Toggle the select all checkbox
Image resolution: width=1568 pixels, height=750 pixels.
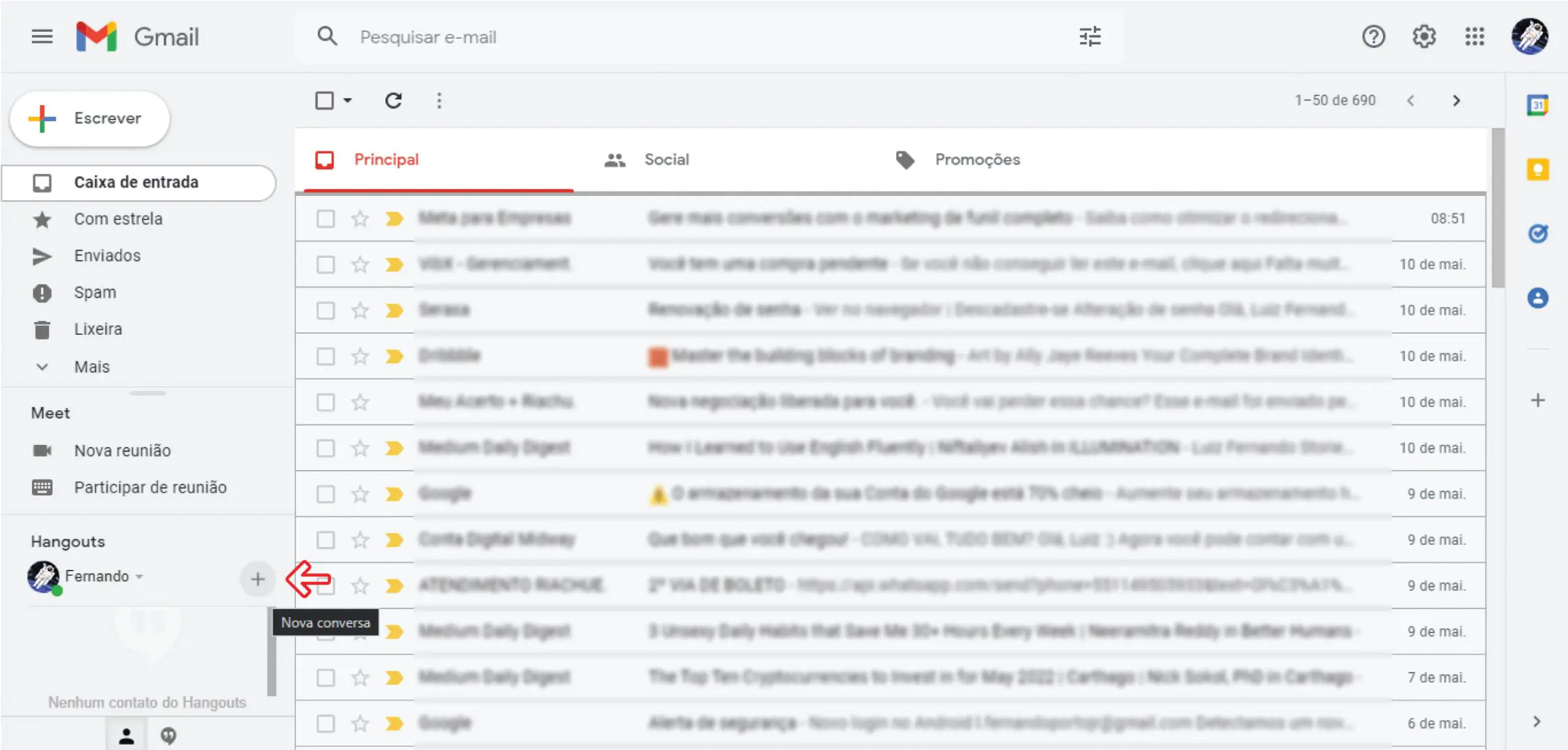[x=324, y=100]
